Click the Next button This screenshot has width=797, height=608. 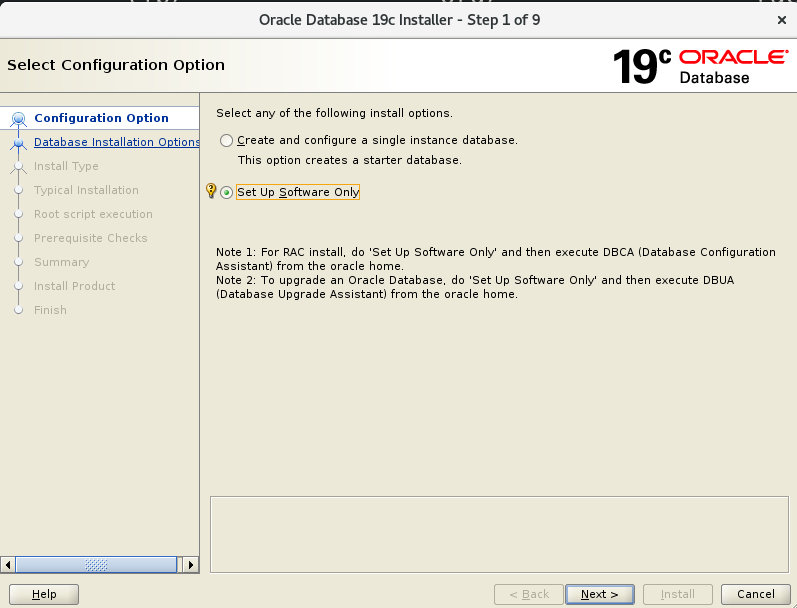coord(600,594)
